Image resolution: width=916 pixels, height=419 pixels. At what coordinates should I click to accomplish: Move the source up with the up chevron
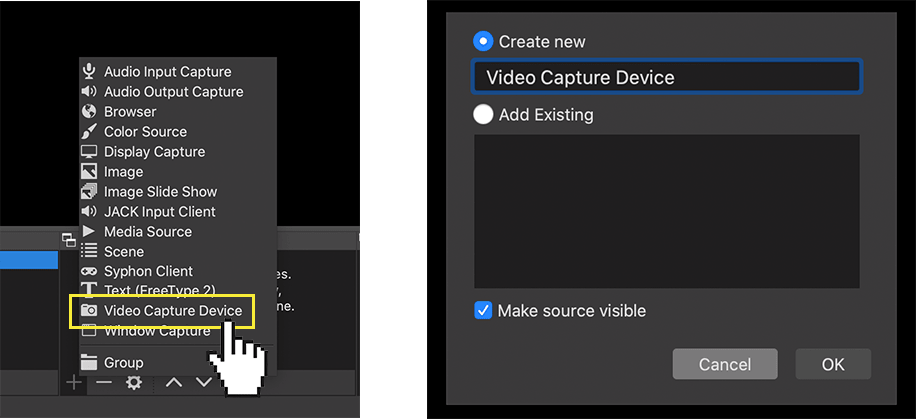(174, 382)
